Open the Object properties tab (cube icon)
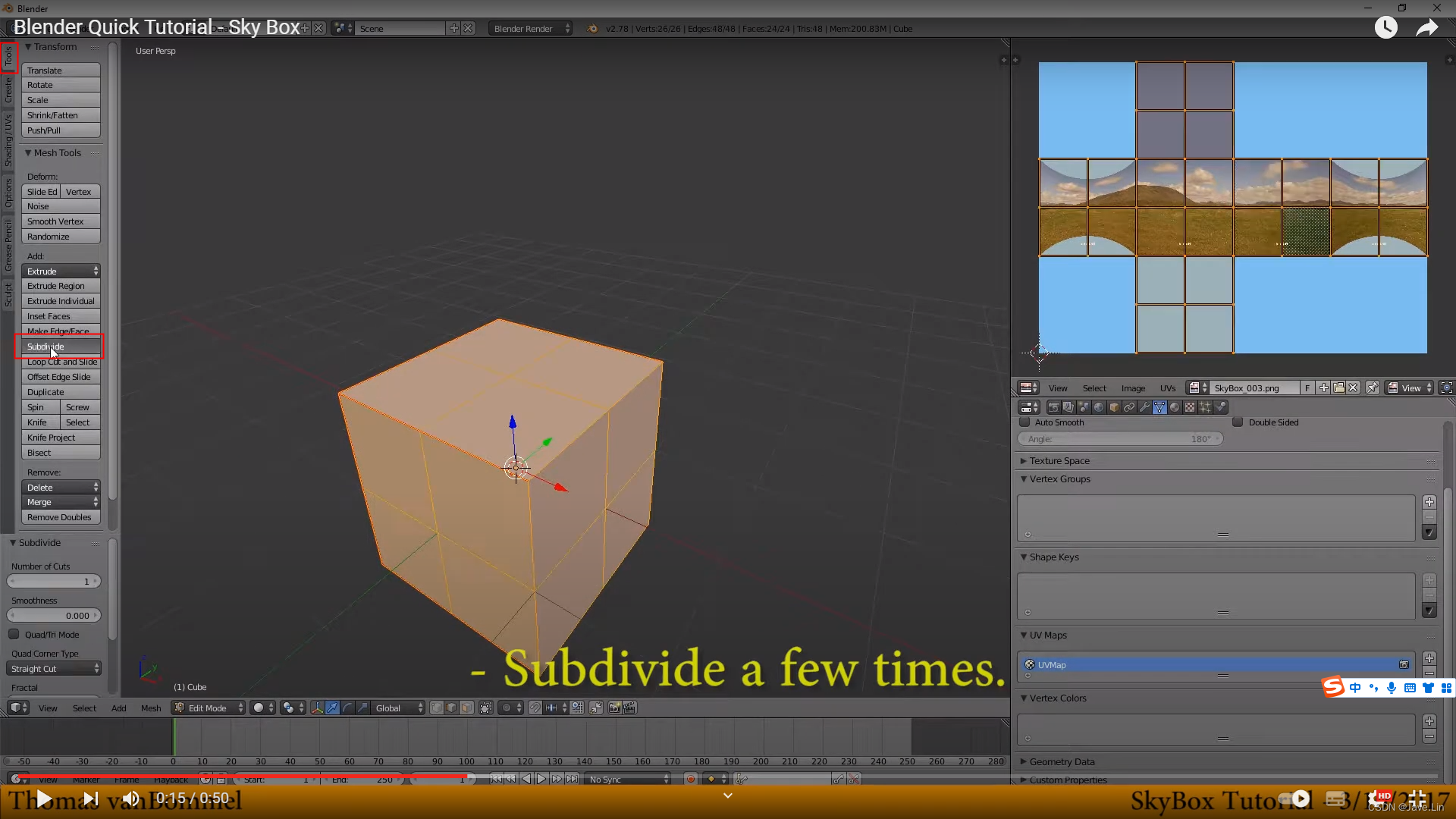The height and width of the screenshot is (819, 1456). coord(1114,407)
